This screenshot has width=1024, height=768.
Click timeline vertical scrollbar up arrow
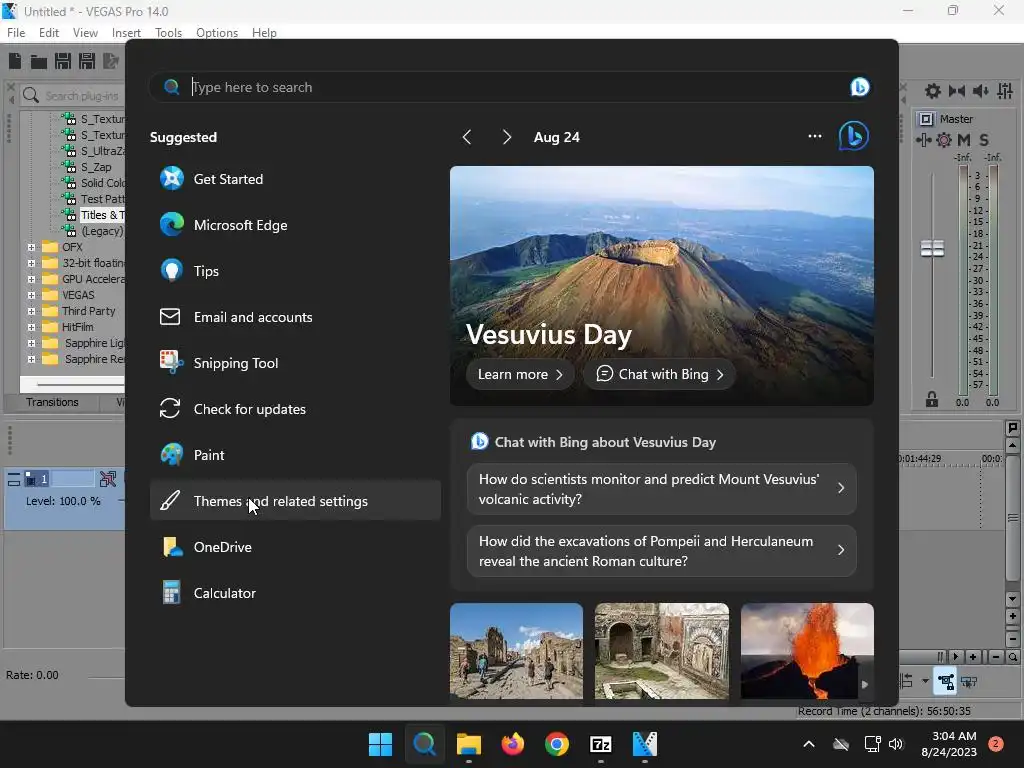click(1012, 445)
